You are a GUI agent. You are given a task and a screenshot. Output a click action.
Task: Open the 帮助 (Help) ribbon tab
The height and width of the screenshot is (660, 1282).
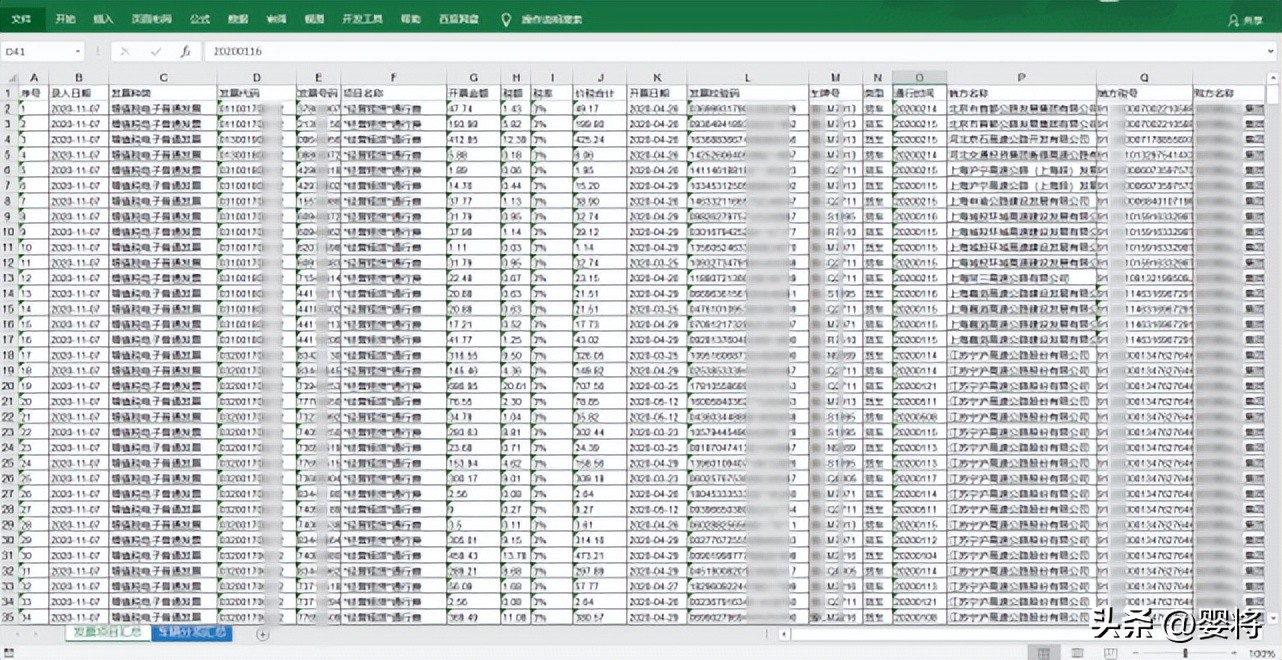(410, 19)
